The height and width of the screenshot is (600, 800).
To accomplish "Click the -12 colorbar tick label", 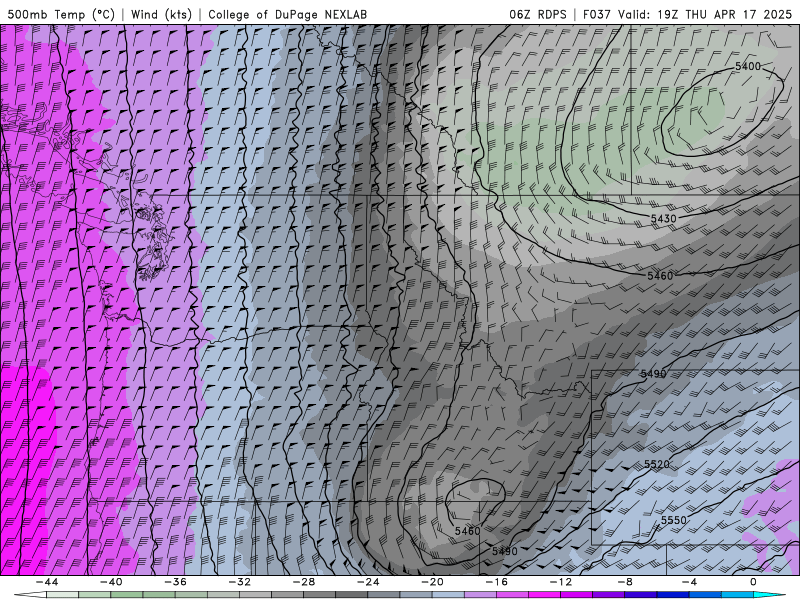I will coord(561,582).
